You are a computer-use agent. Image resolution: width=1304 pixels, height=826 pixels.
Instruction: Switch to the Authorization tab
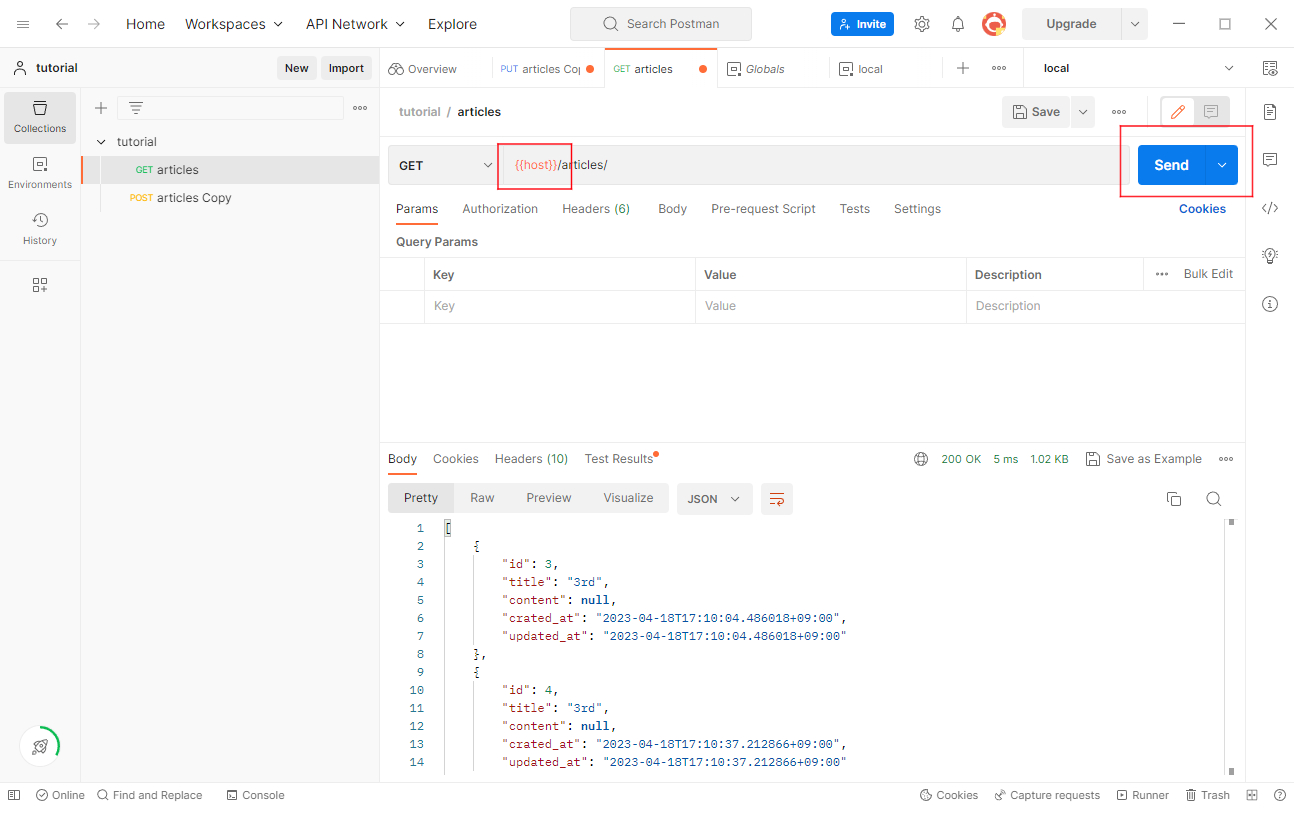pyautogui.click(x=500, y=209)
